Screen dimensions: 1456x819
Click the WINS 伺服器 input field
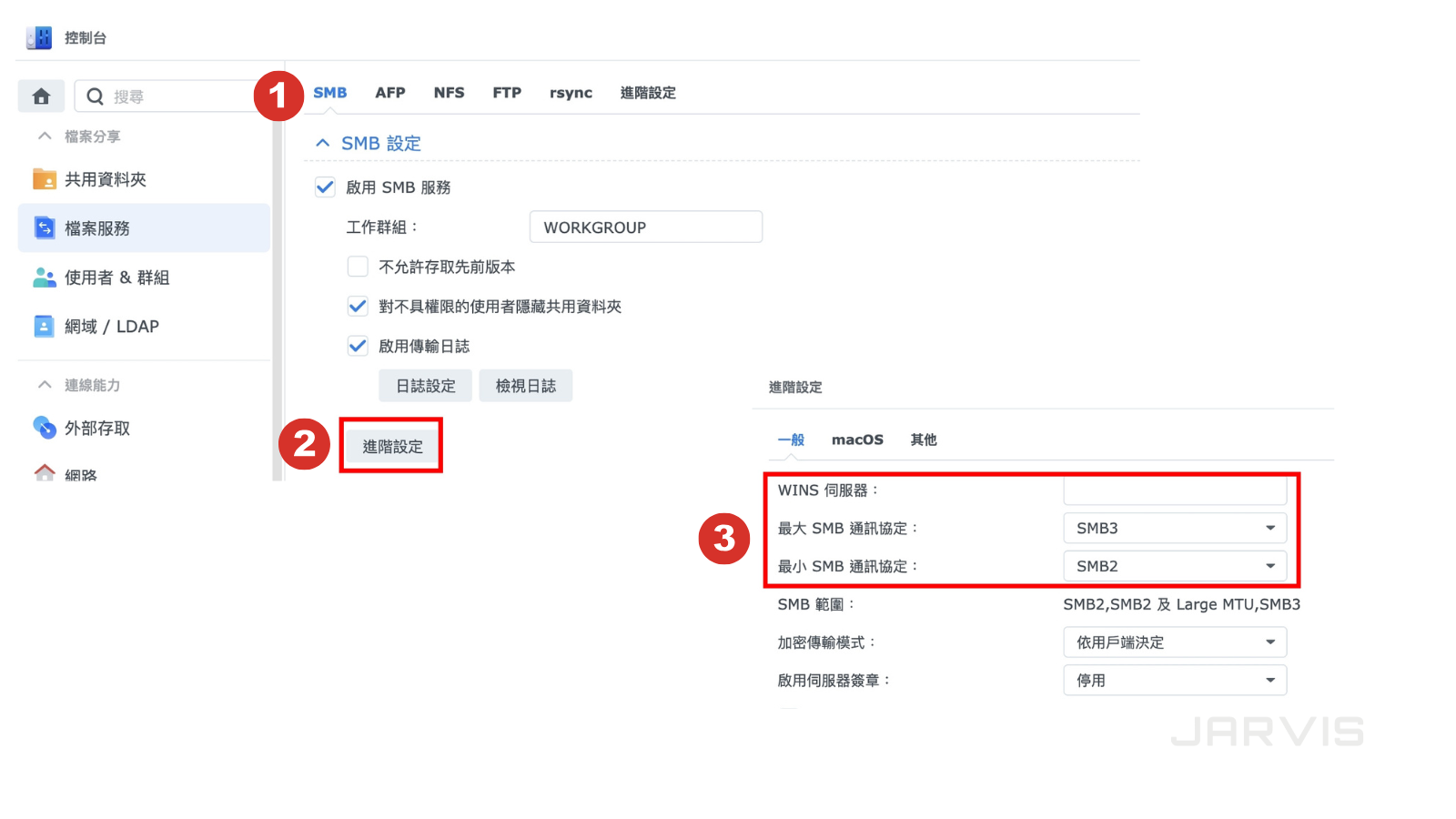1174,490
